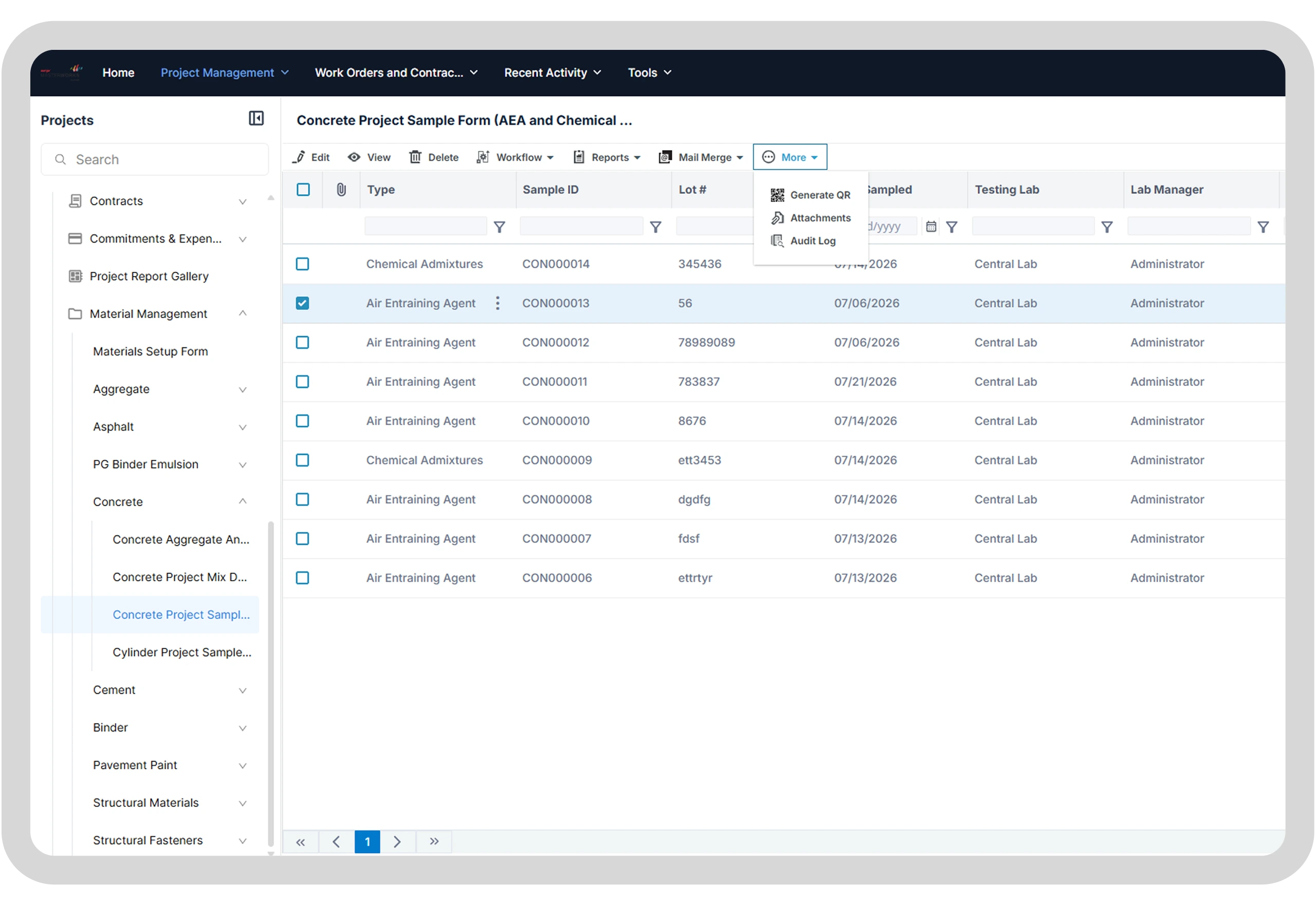1316x906 pixels.
Task: Click the Type column filter text box
Action: coord(426,227)
